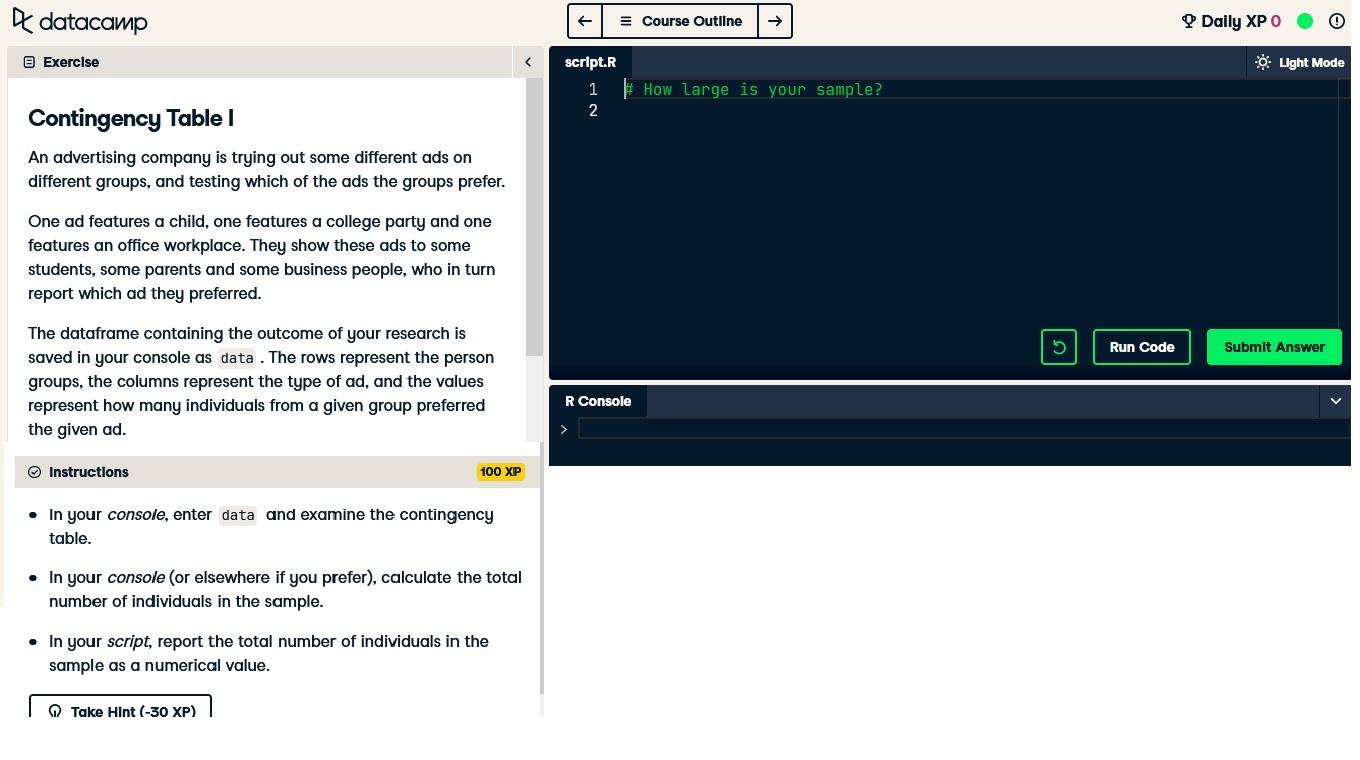Click the DataCamp logo
Viewport: 1360px width, 760px height.
79,21
